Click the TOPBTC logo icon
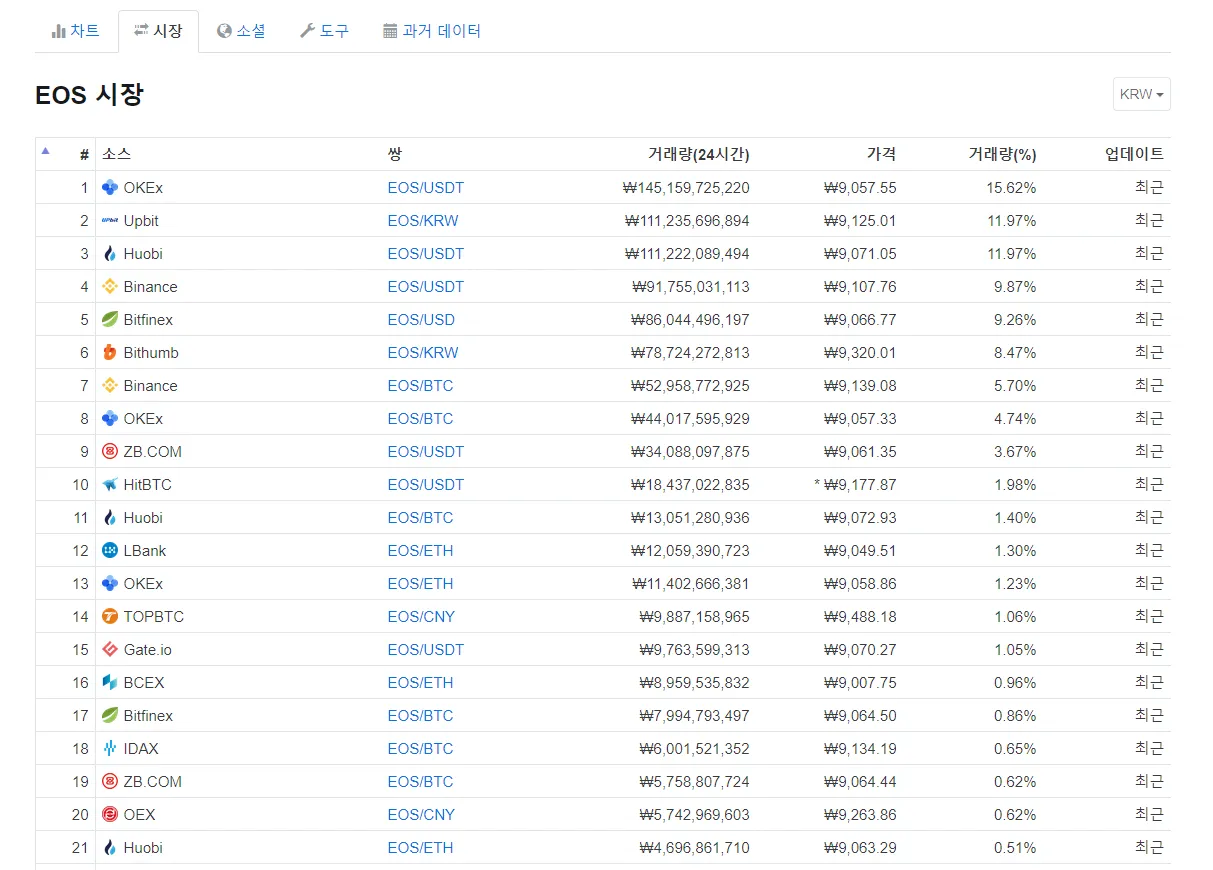 pyautogui.click(x=110, y=616)
